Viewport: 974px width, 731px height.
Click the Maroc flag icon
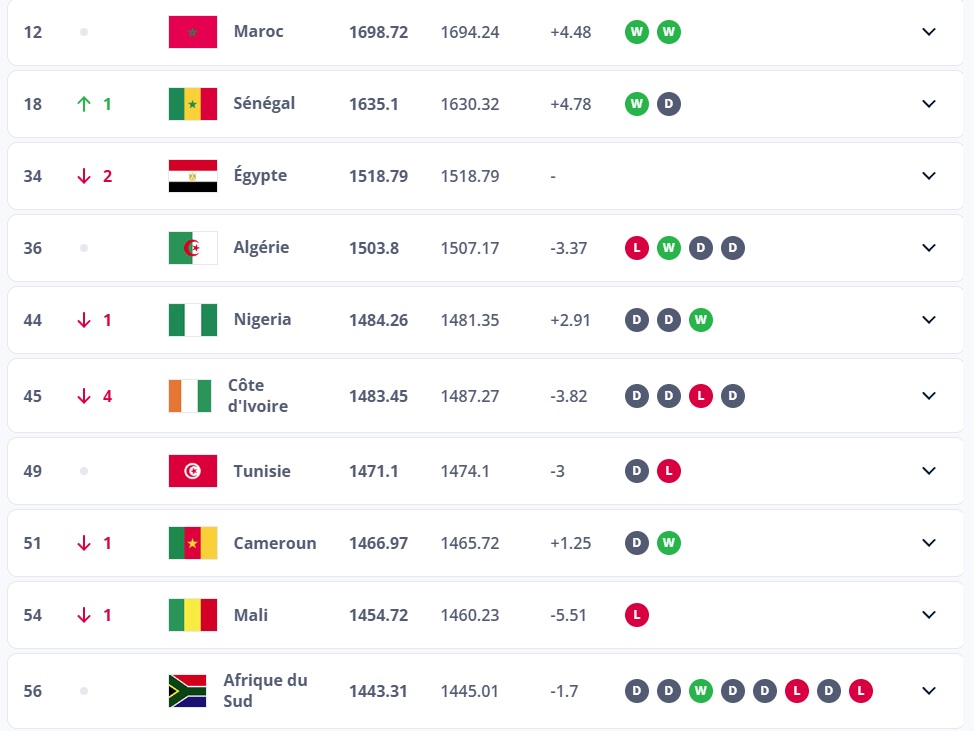click(193, 32)
